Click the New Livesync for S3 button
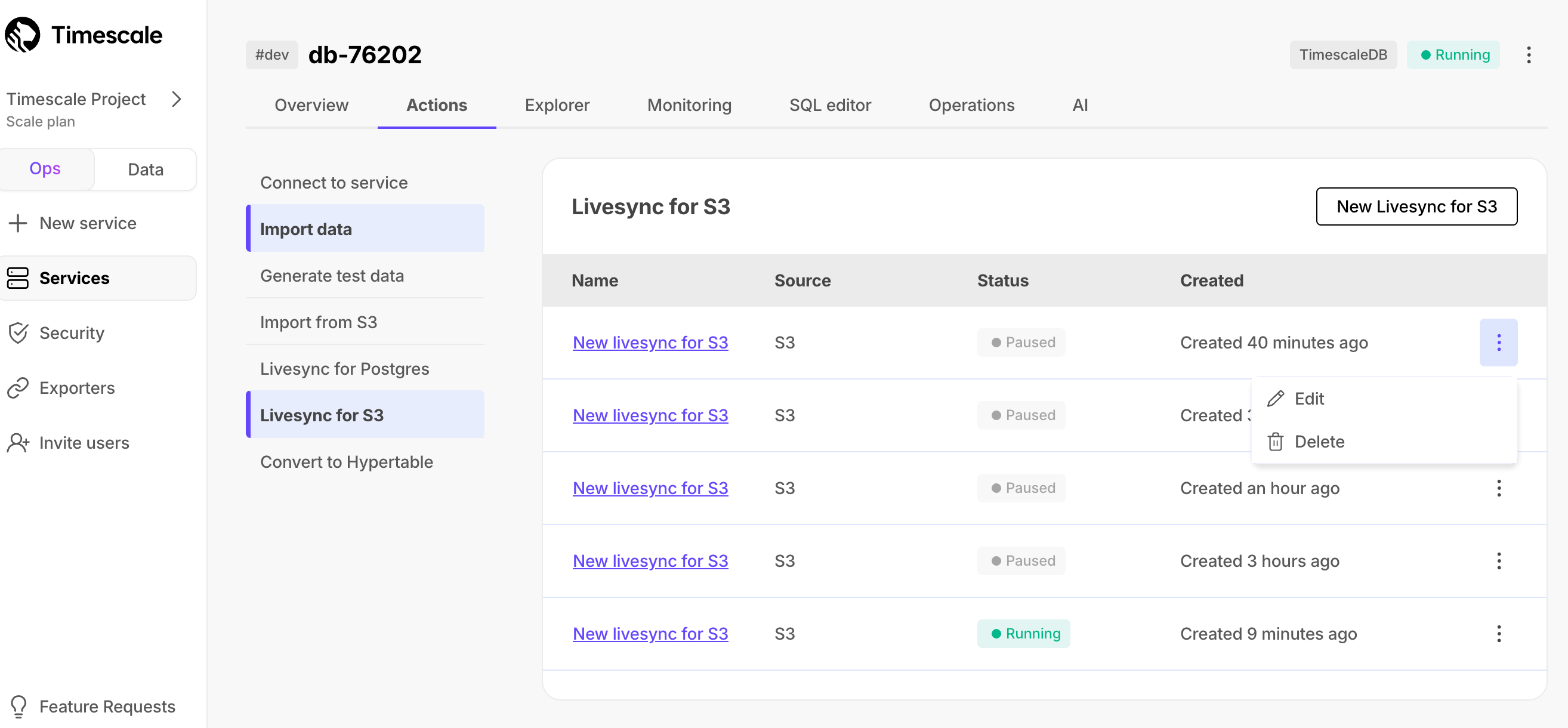The height and width of the screenshot is (728, 1568). coord(1416,206)
